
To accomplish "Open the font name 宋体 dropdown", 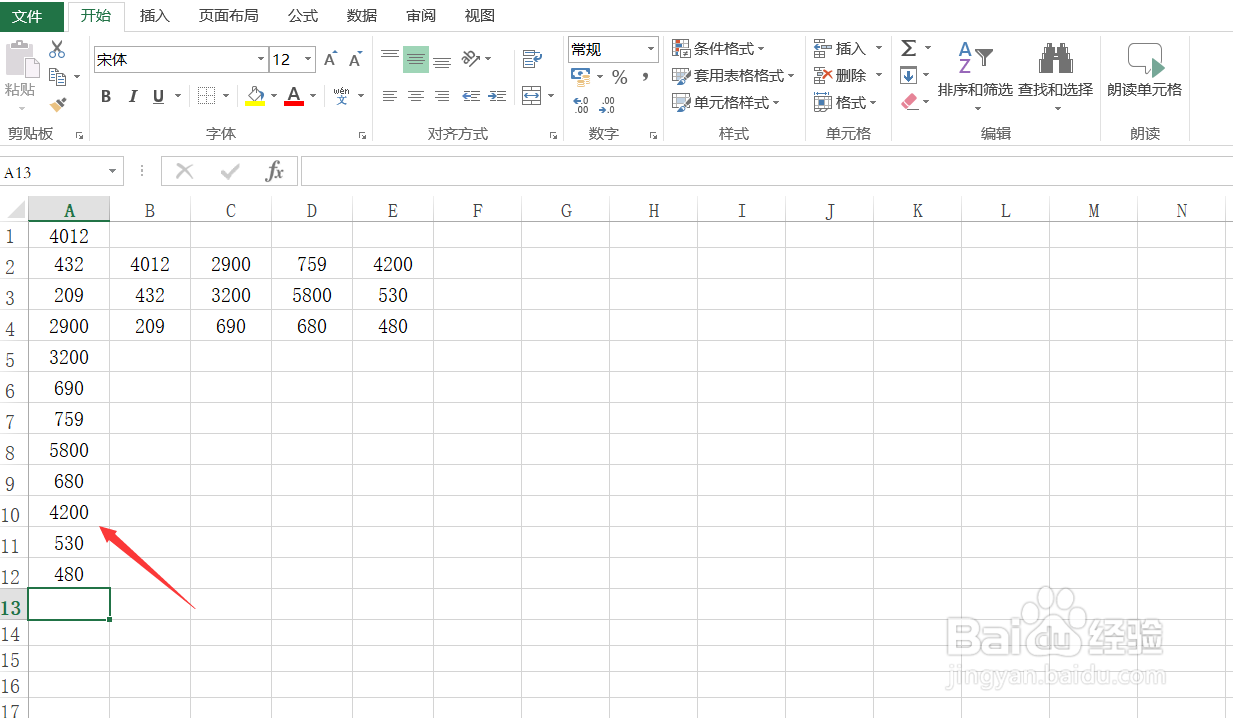I will tap(262, 60).
